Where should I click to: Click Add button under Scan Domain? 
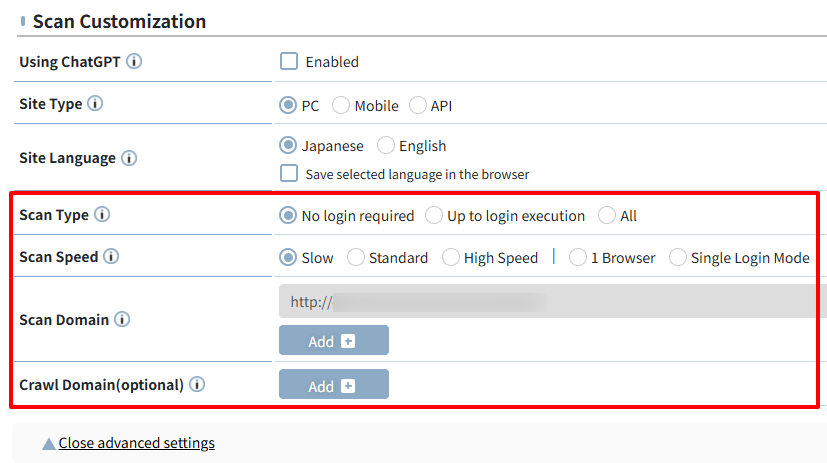[x=334, y=340]
